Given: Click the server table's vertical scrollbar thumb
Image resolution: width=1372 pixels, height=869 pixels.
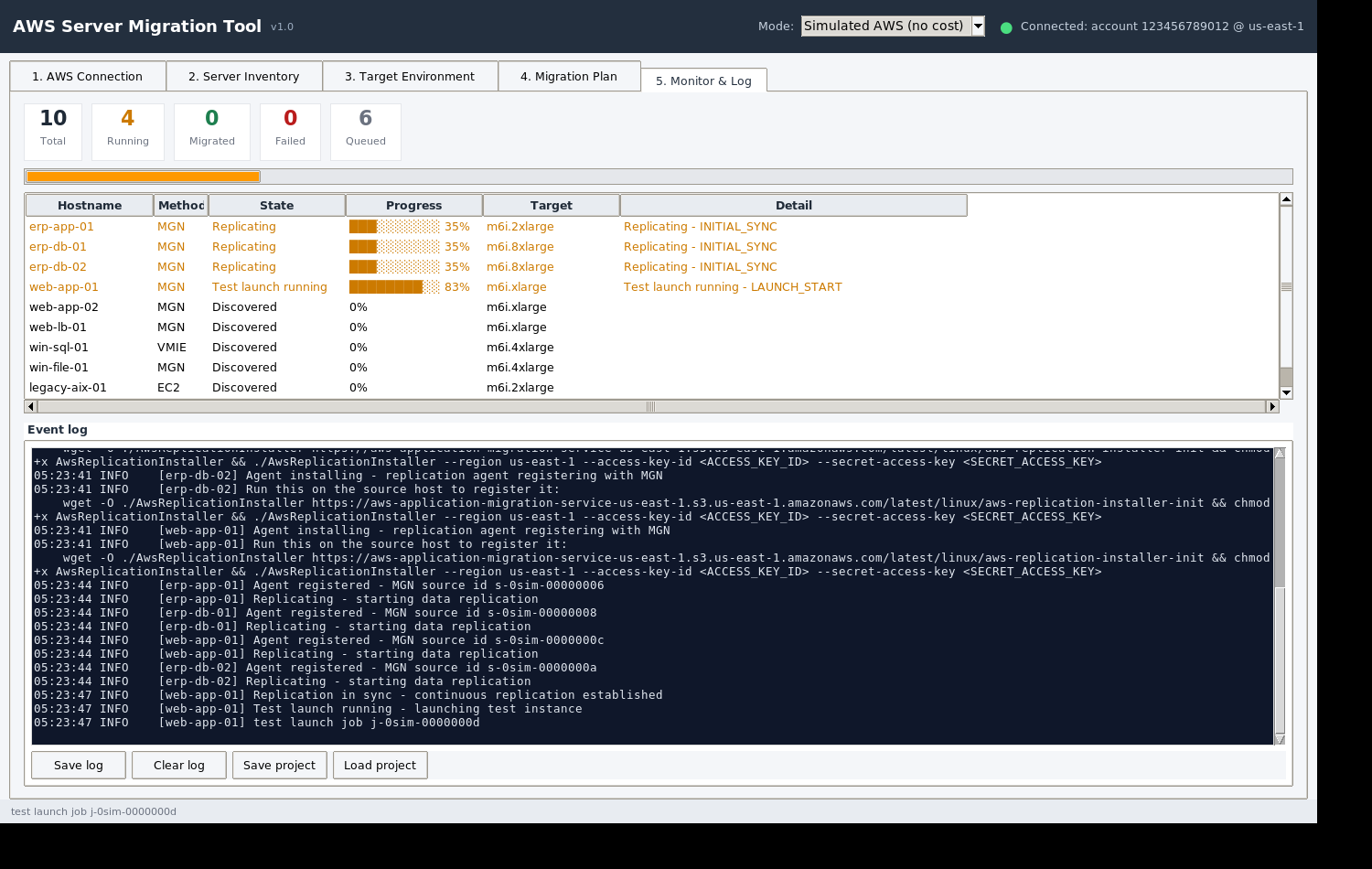Looking at the screenshot, I should [x=1286, y=286].
